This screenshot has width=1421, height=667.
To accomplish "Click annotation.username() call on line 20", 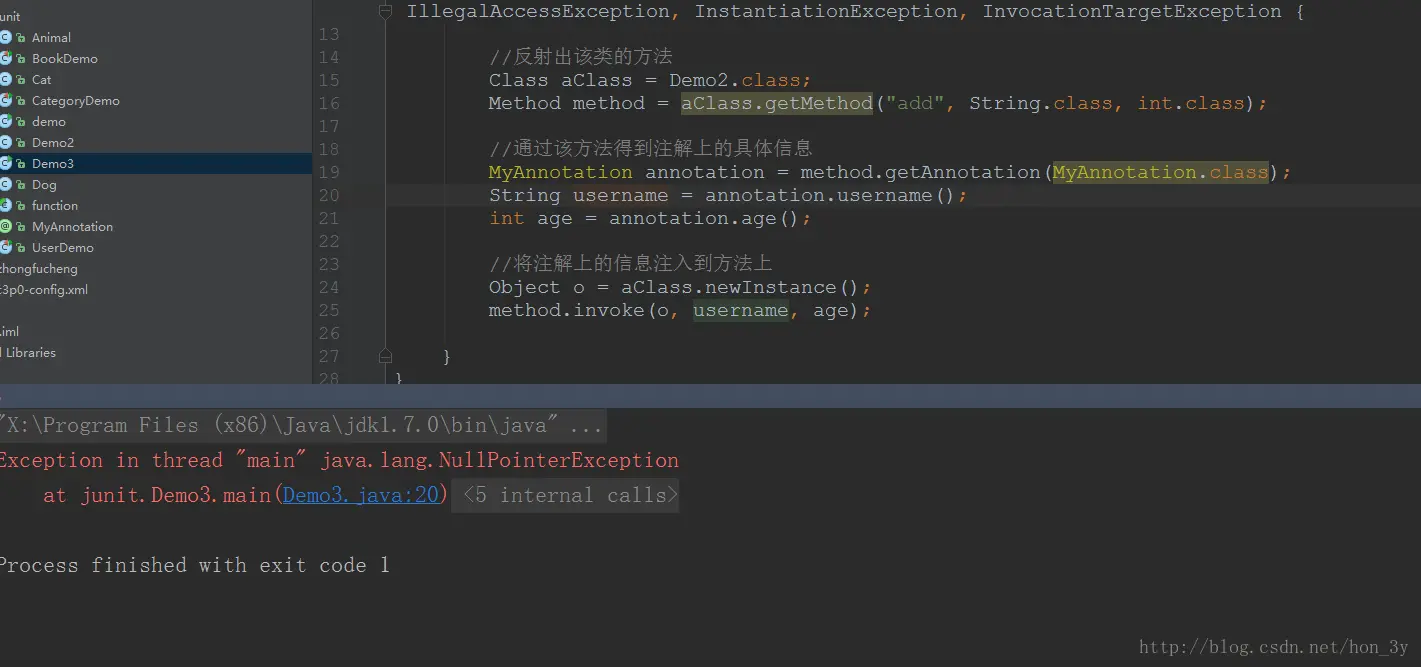I will pos(830,195).
